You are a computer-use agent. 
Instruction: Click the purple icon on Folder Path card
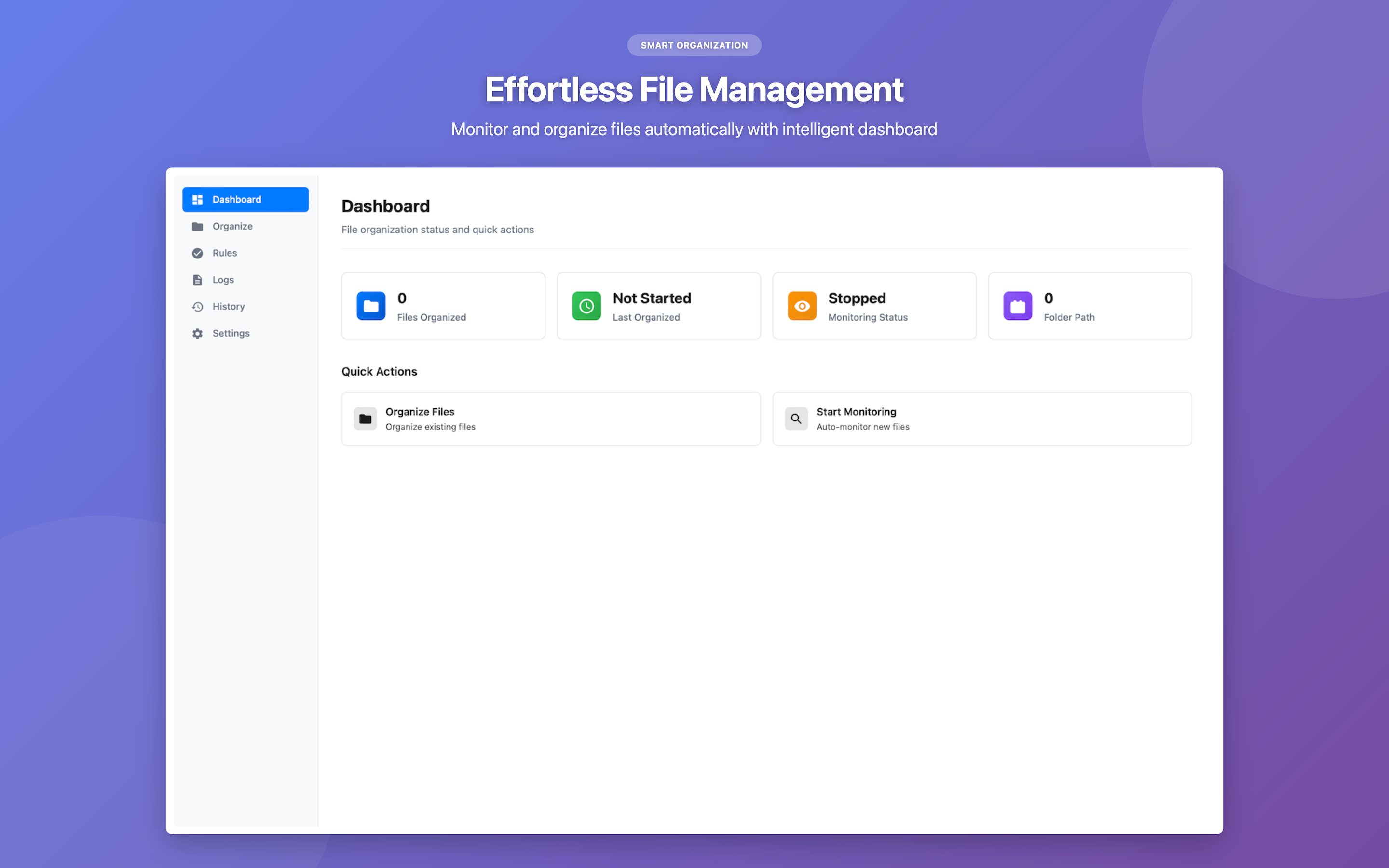coord(1017,305)
